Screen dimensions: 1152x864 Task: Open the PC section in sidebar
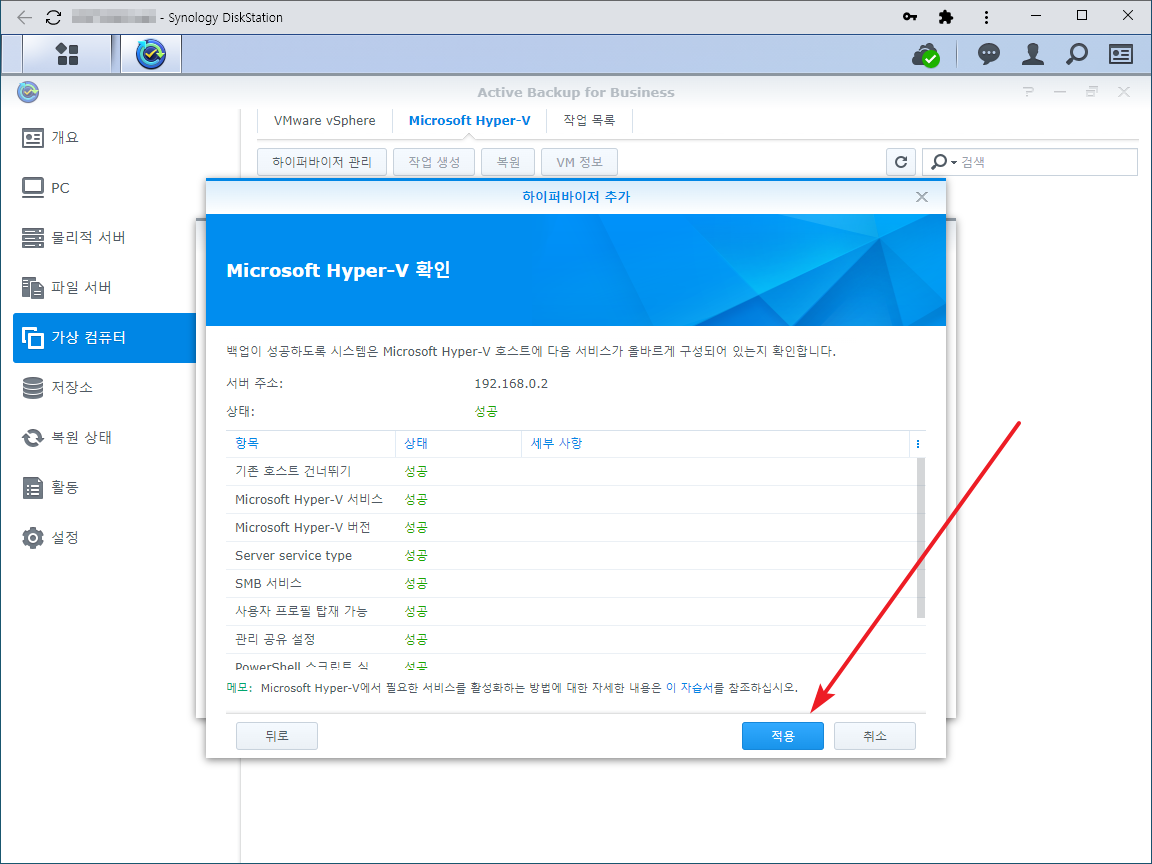click(105, 187)
